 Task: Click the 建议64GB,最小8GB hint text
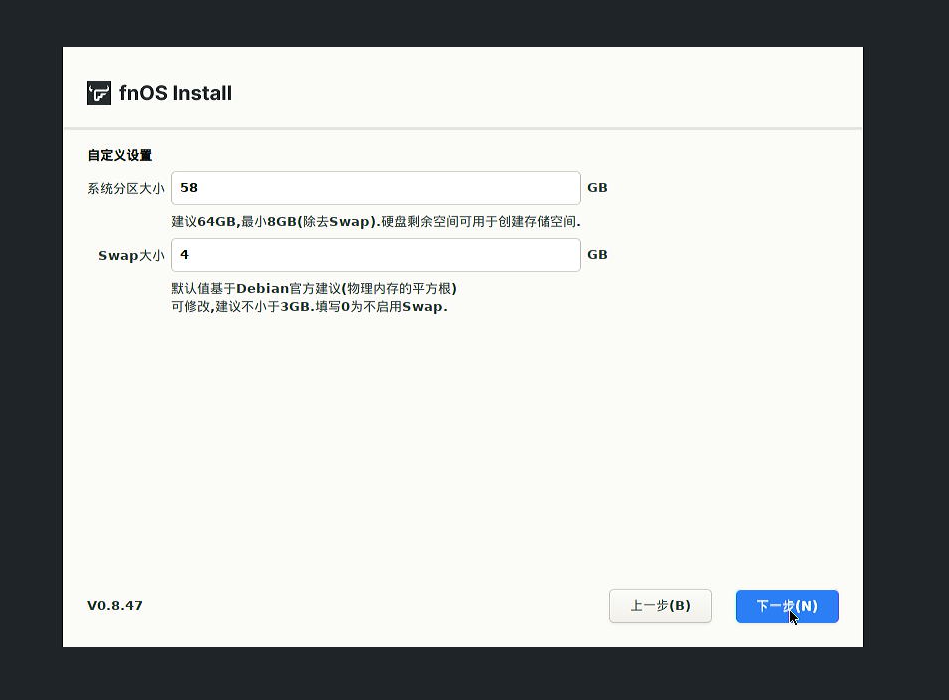point(376,221)
